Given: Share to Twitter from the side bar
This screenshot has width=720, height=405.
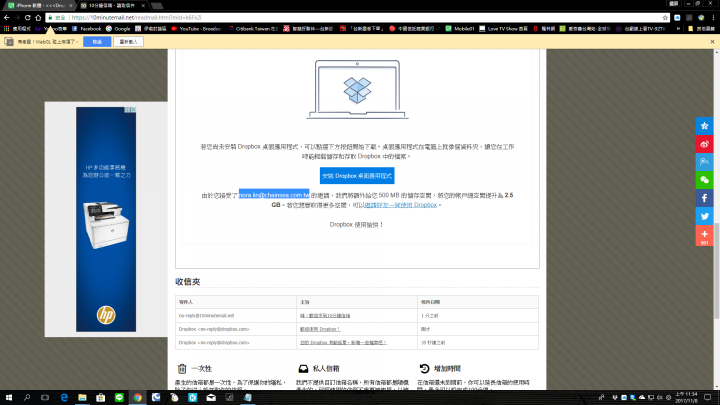Looking at the screenshot, I should point(704,216).
